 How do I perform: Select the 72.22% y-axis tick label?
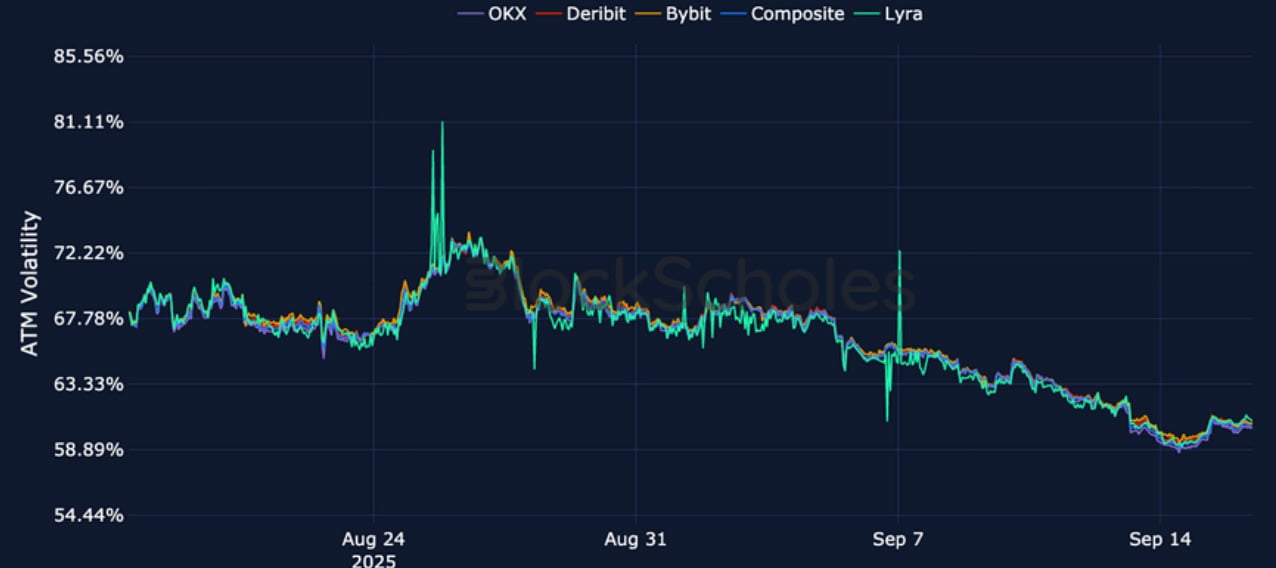point(88,253)
